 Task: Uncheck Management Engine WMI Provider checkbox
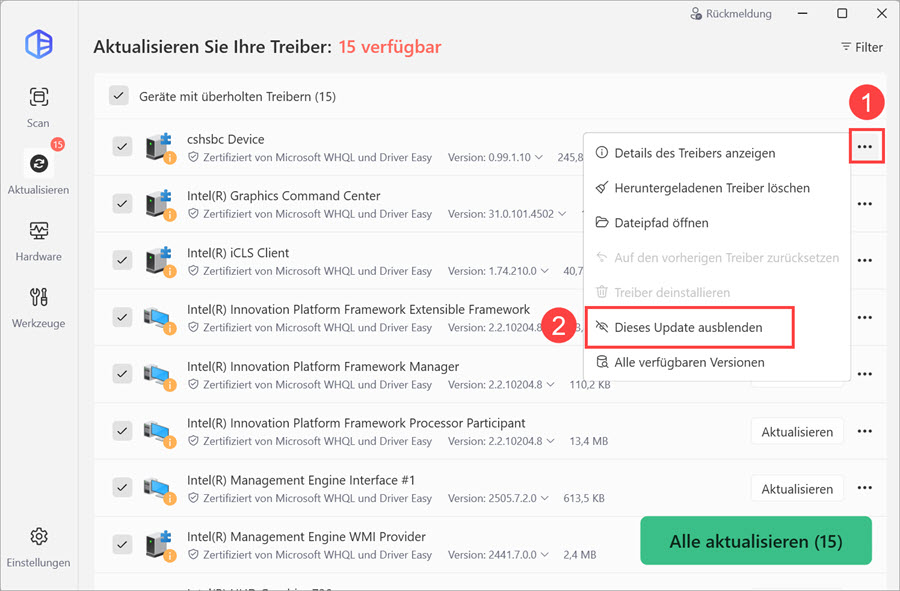point(122,544)
